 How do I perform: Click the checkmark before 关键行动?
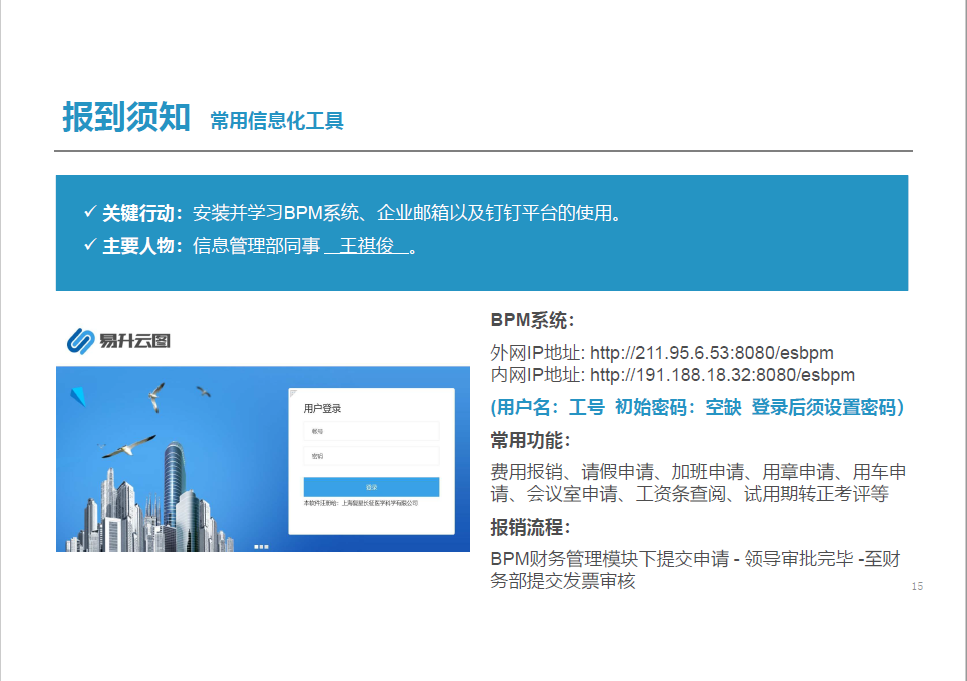[89, 213]
